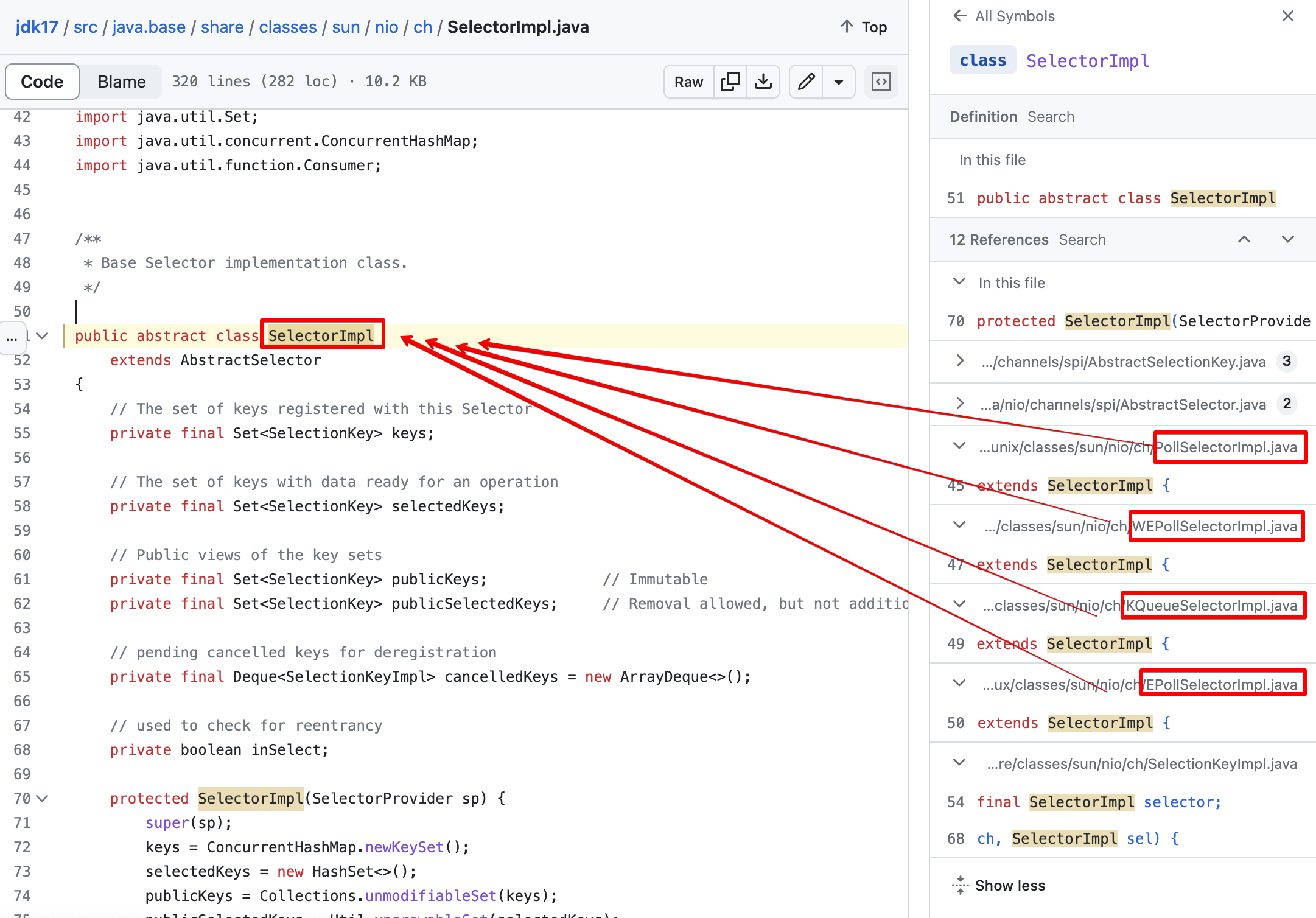Expand AbstractSelector.java references

coord(960,404)
